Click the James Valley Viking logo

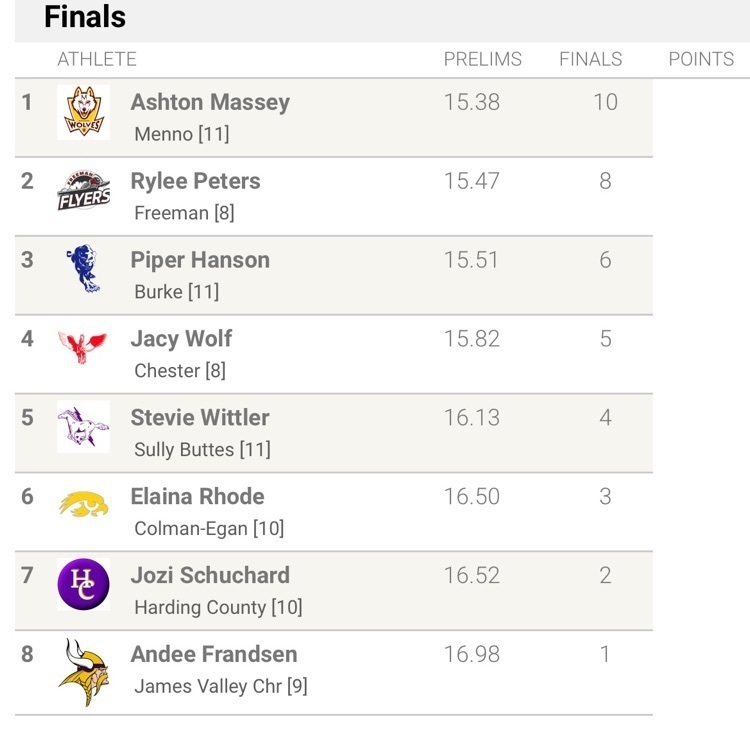(x=83, y=672)
